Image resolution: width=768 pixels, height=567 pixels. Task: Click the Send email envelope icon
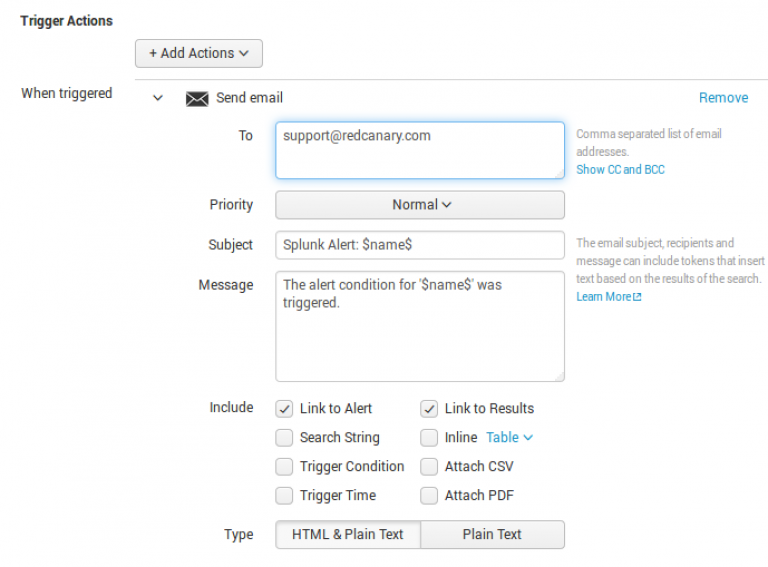pos(197,98)
